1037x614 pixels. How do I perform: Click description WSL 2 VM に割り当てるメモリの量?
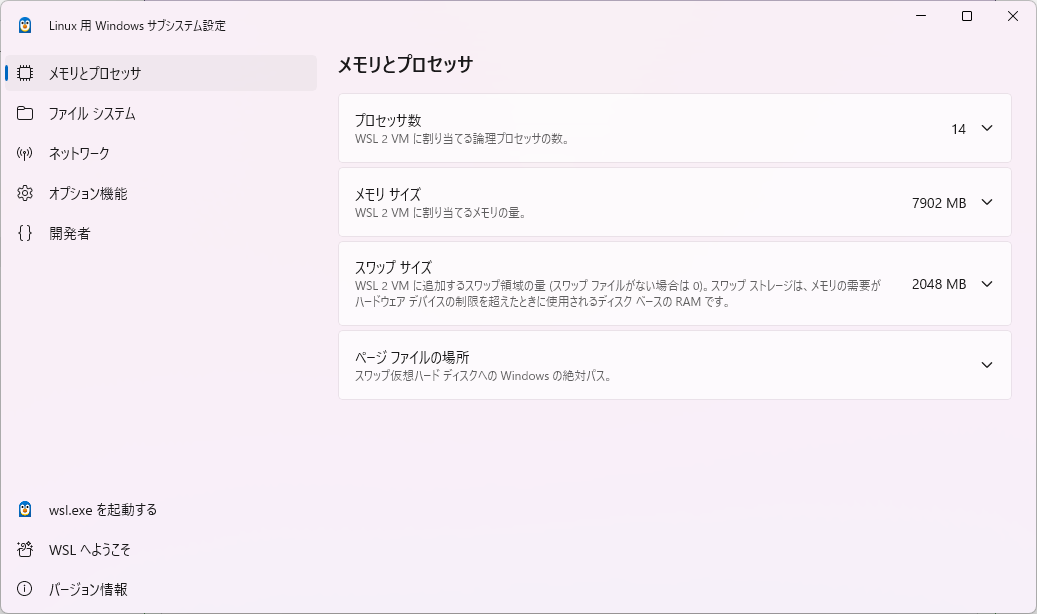(440, 213)
